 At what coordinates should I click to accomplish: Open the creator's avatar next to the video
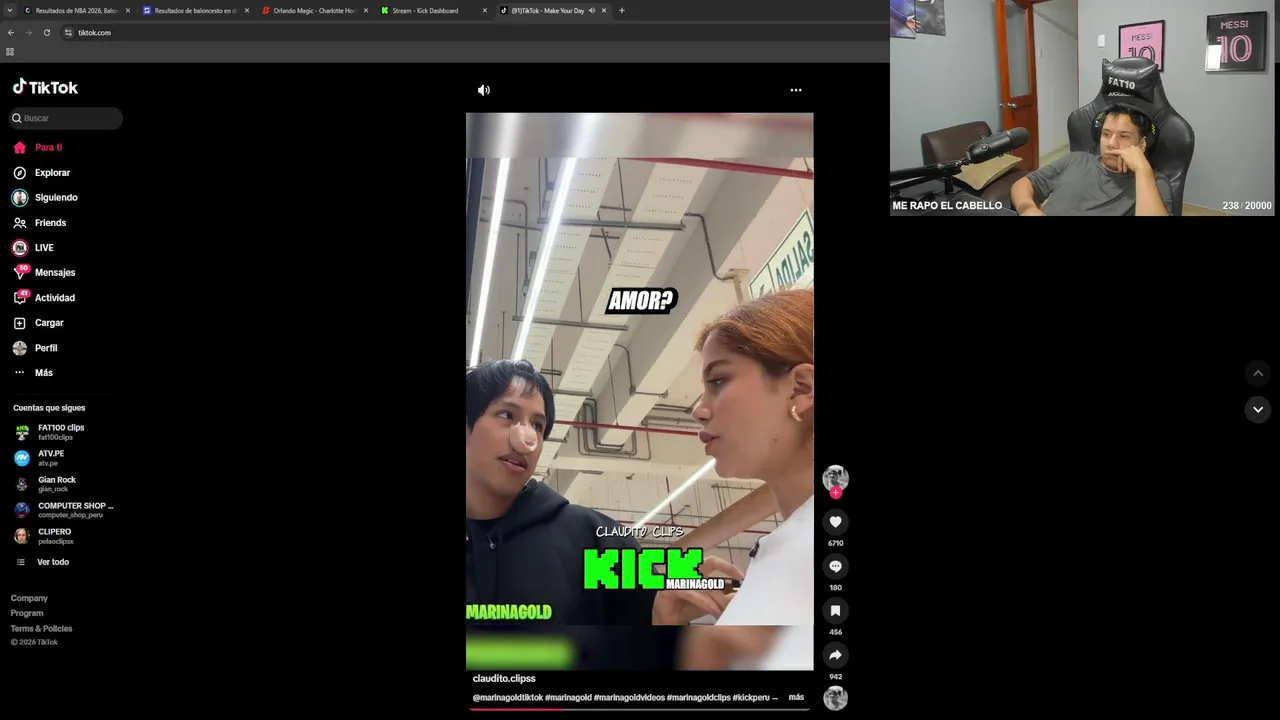(x=835, y=478)
